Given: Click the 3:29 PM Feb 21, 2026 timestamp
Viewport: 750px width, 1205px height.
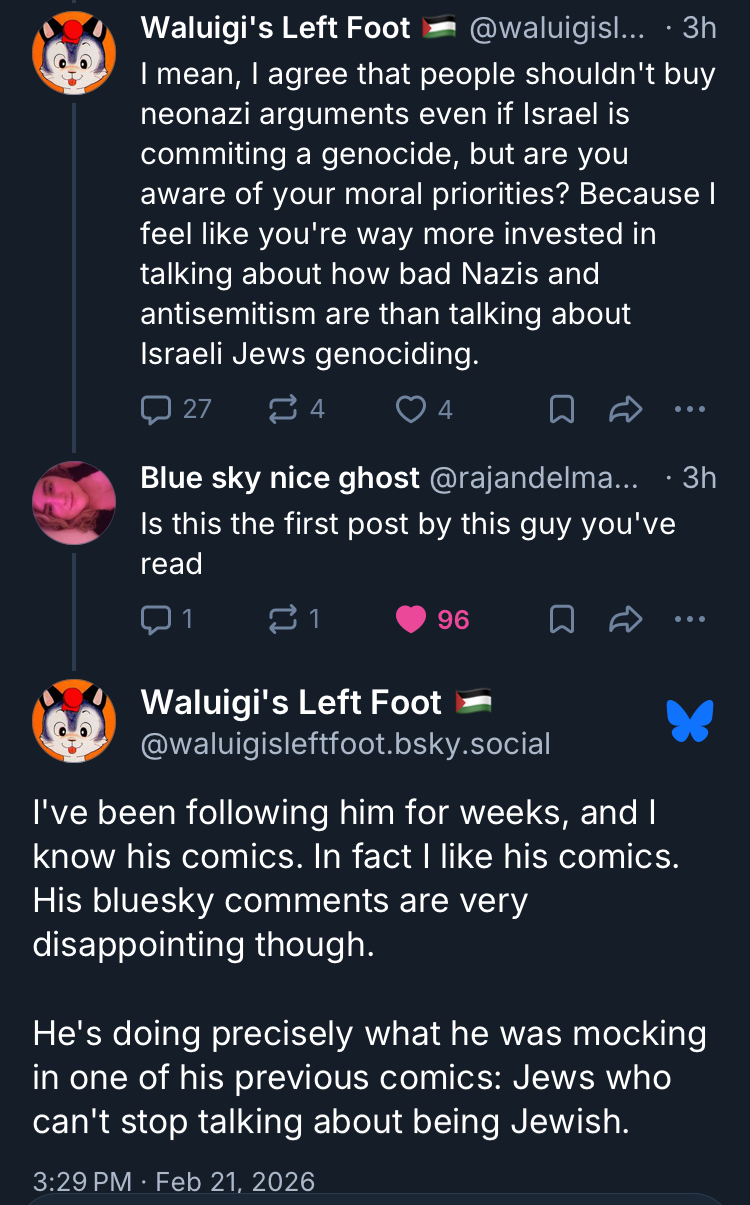Looking at the screenshot, I should coord(174,1181).
